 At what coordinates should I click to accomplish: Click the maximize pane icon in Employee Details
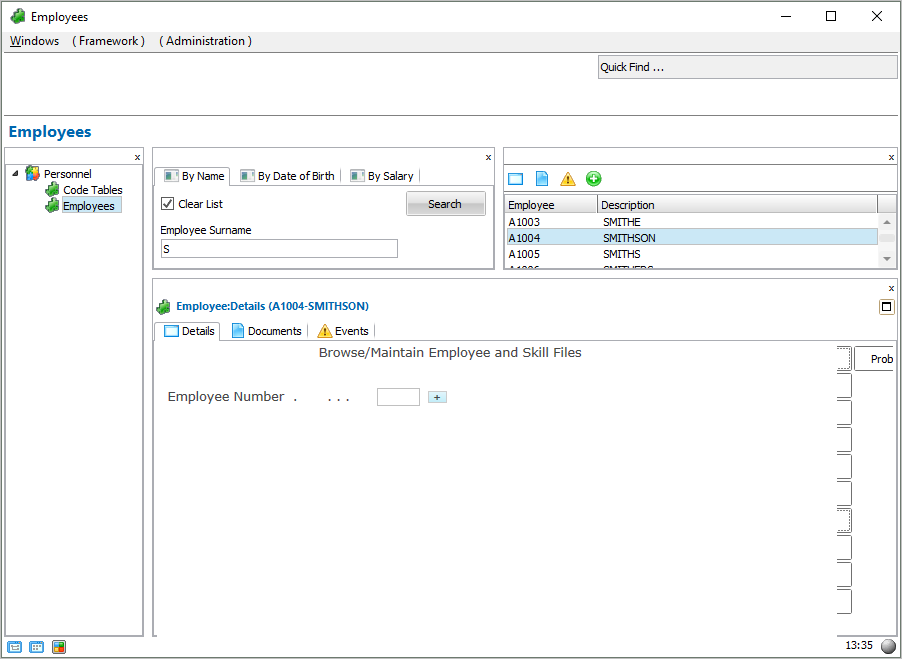click(886, 307)
